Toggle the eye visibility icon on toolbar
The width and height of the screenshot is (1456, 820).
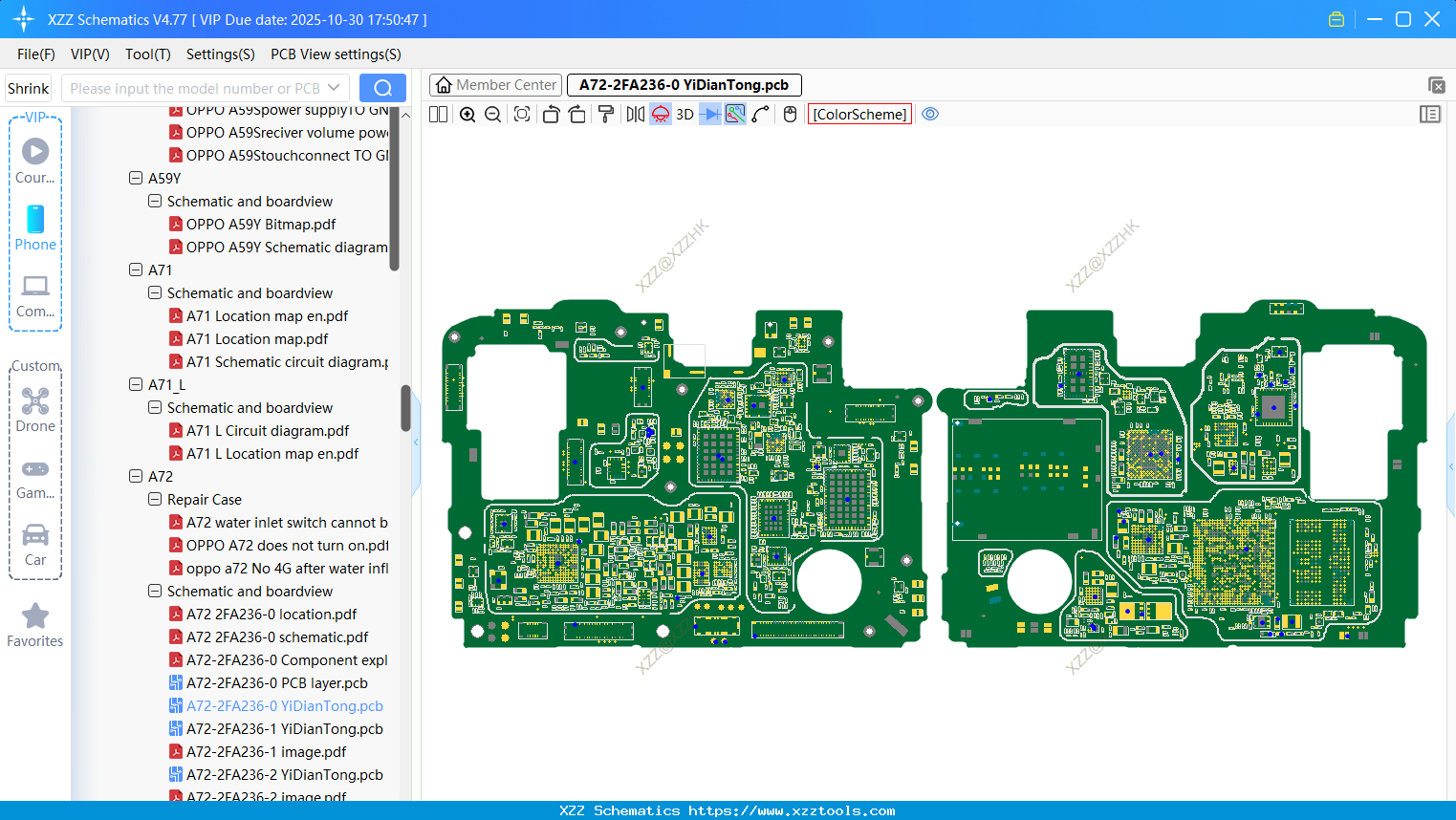pos(930,114)
